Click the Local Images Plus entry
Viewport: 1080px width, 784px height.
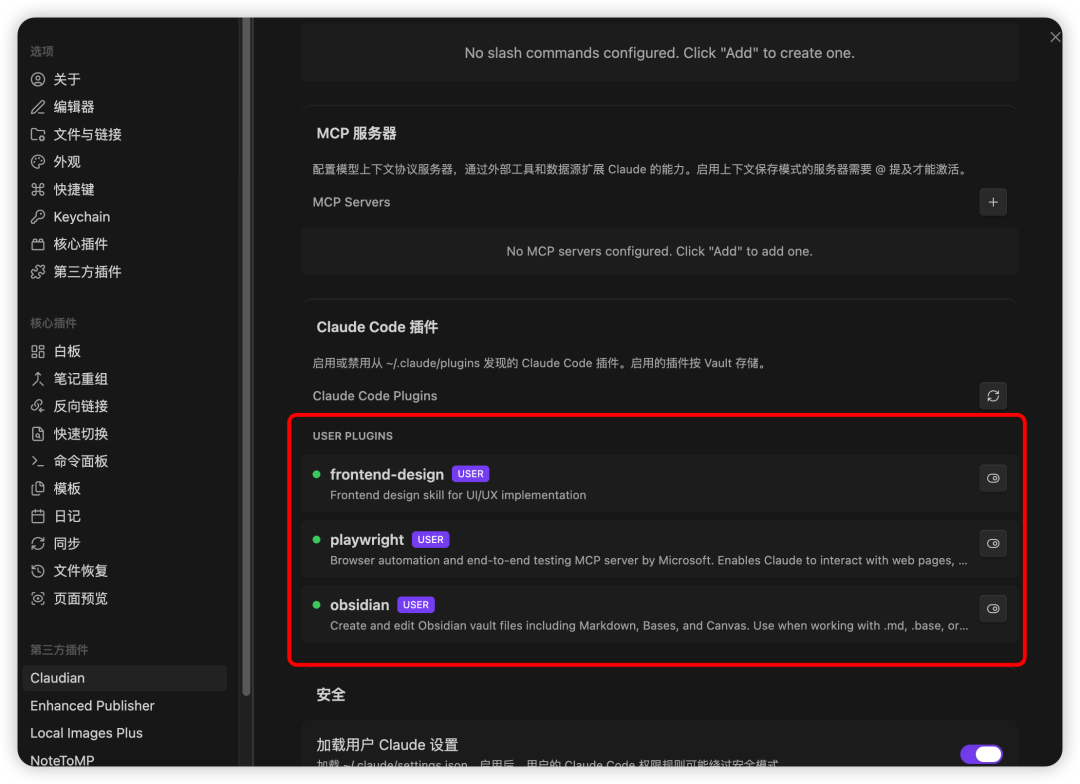click(x=86, y=732)
